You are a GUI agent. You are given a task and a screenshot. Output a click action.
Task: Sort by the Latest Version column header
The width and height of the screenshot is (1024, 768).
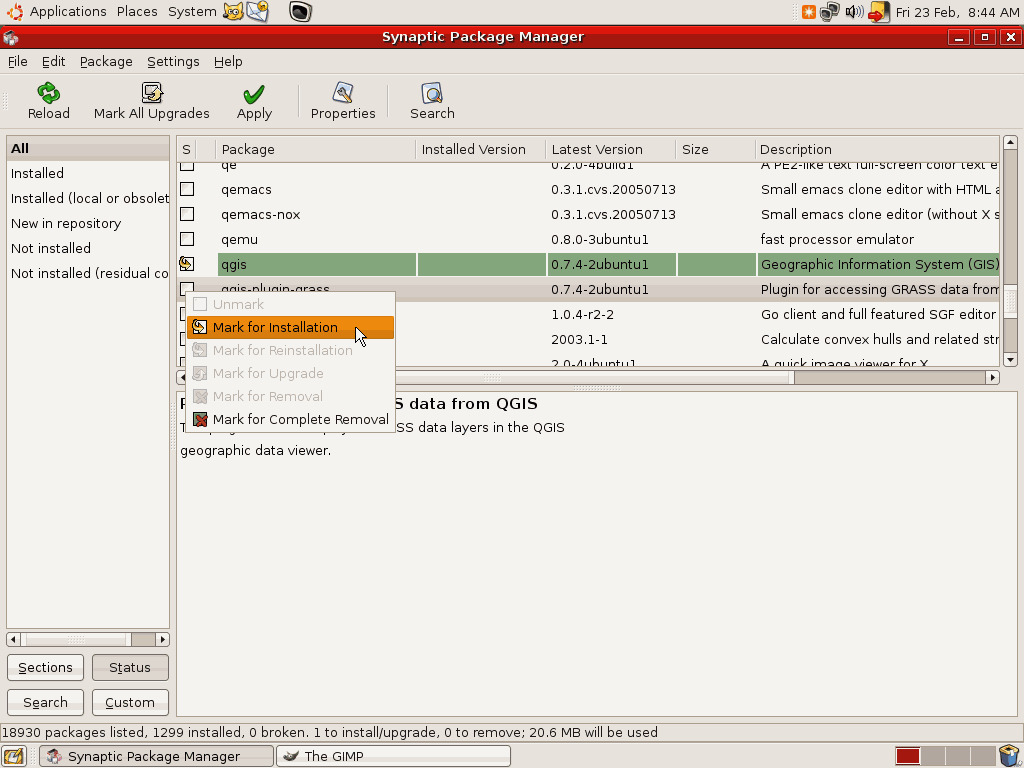pos(611,150)
